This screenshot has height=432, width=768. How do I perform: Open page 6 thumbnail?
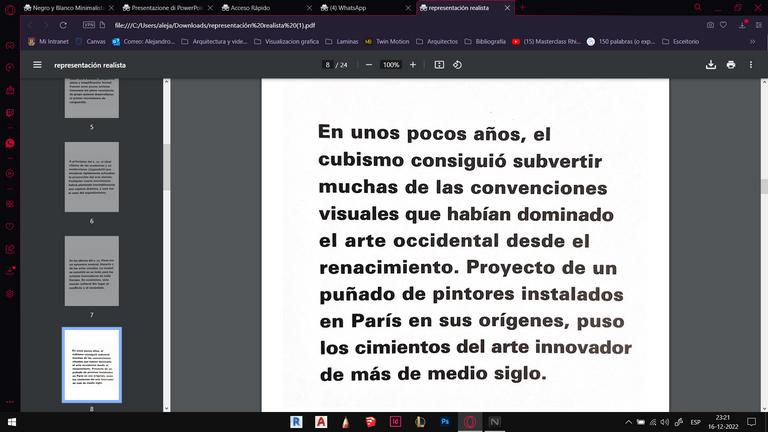coord(92,178)
